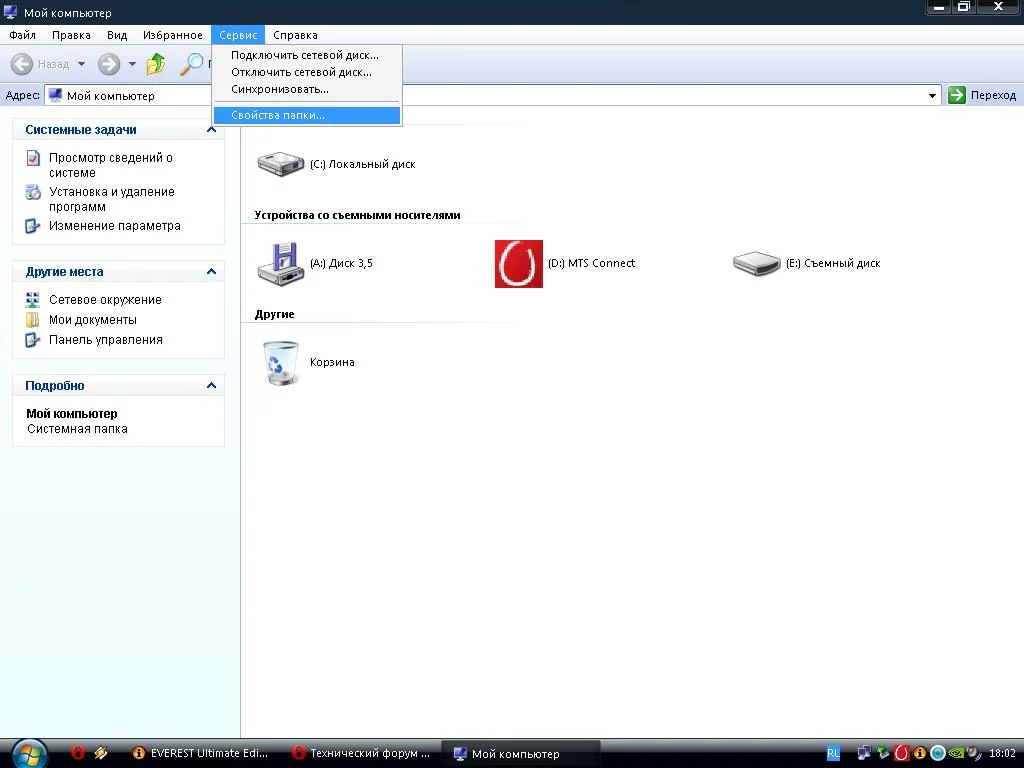
Task: Switch to EVEREST Ultimate Edition taskbar button
Action: tap(200, 753)
